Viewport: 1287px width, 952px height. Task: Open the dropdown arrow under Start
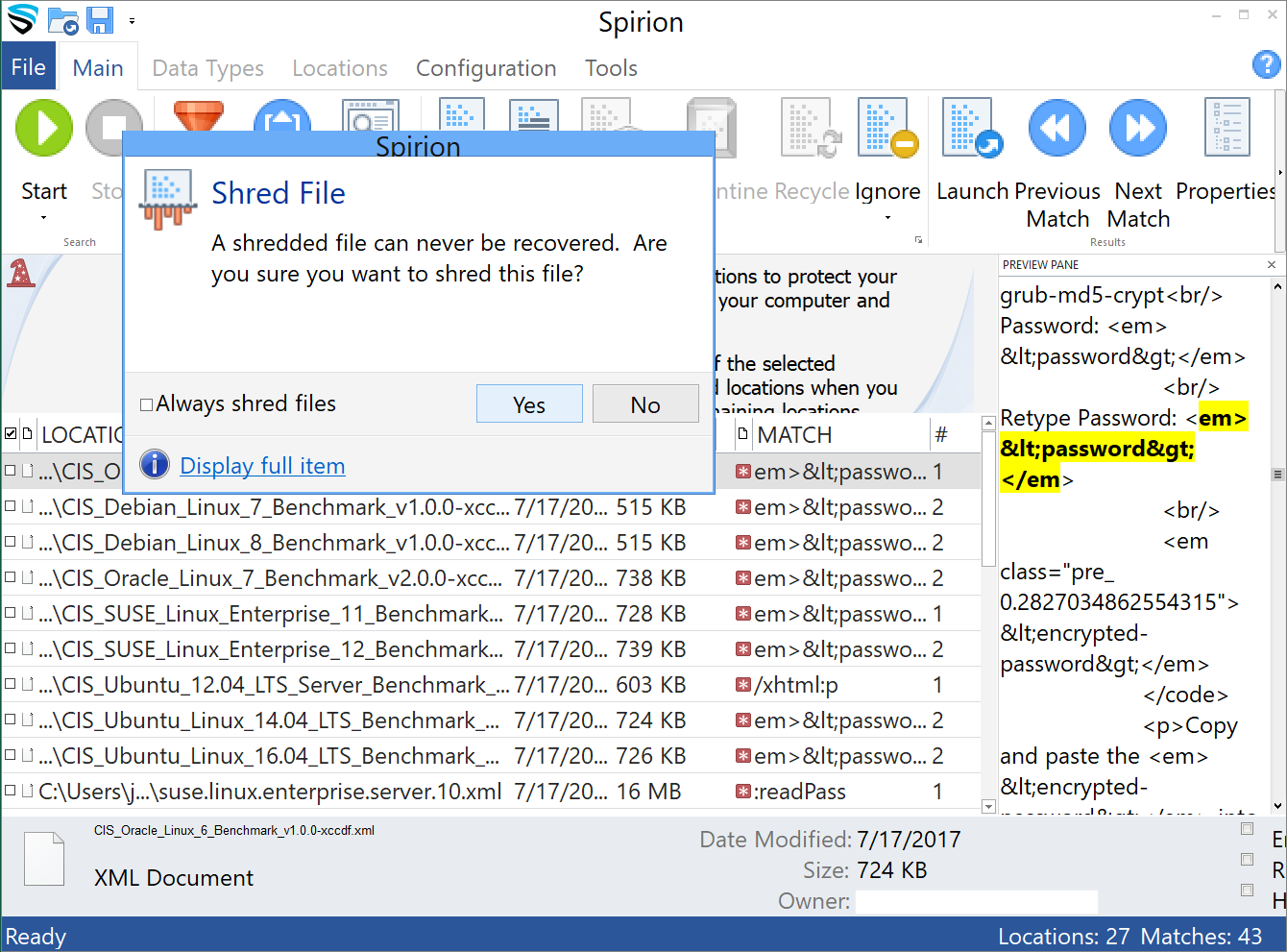click(x=44, y=218)
